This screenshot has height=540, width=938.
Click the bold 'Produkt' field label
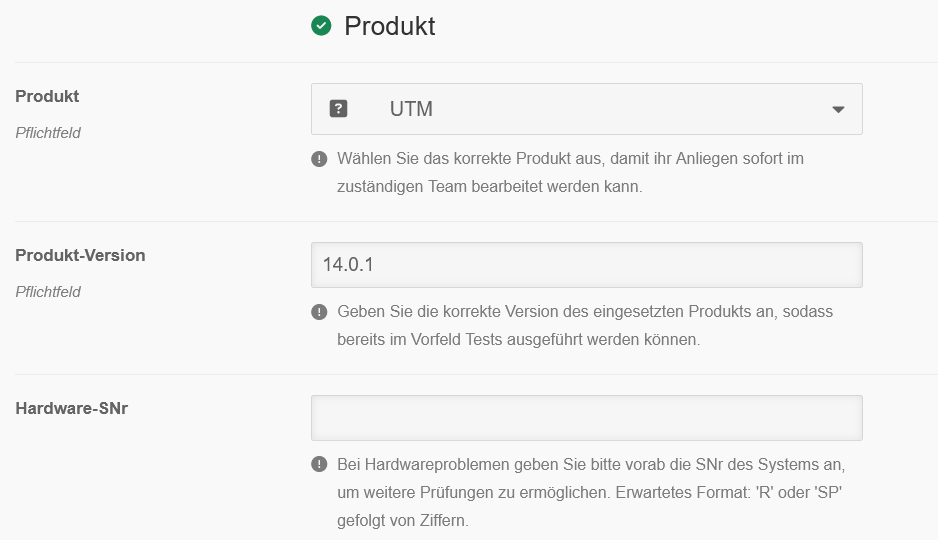tap(47, 97)
